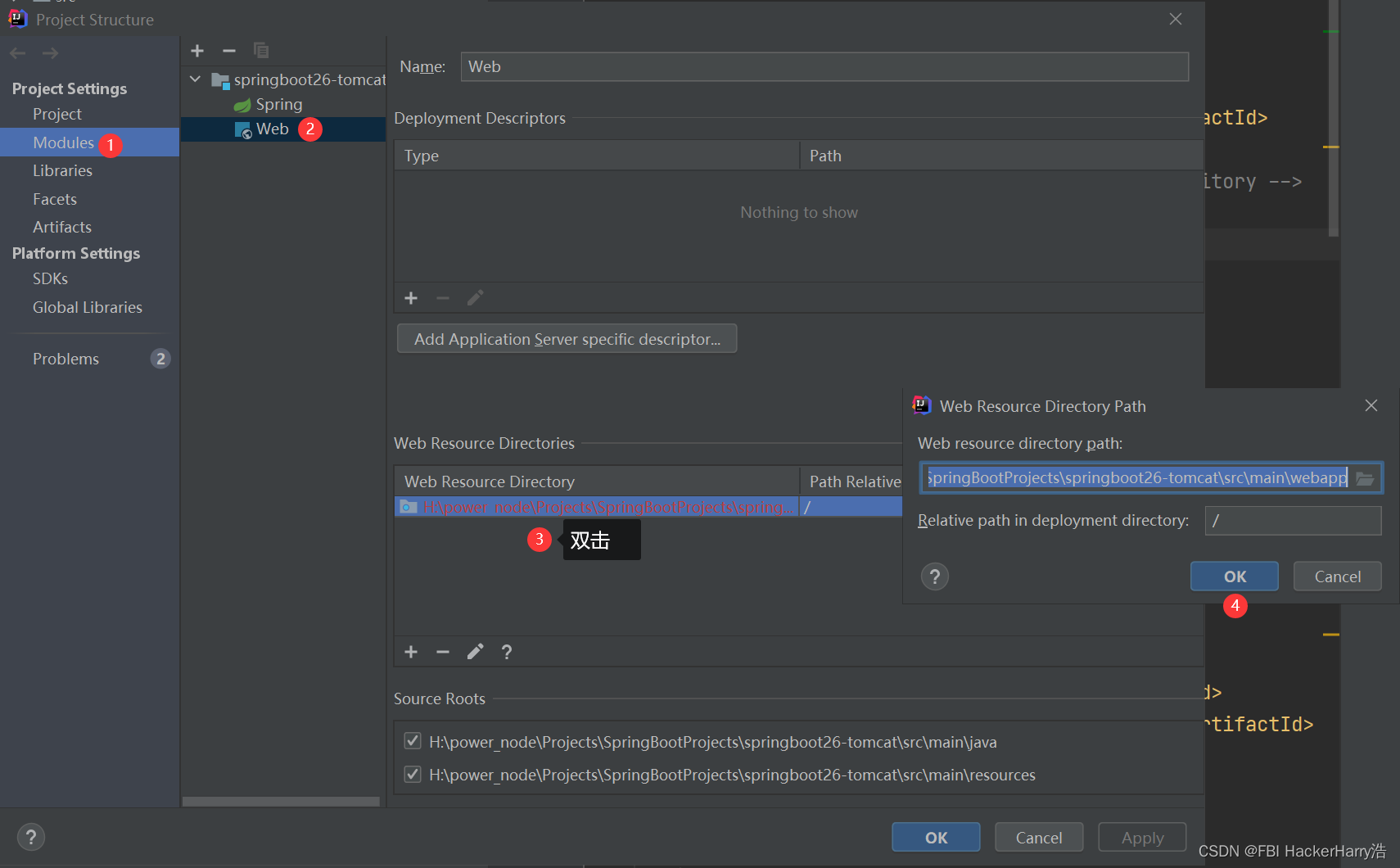Remove deployment descriptor minus icon
The height and width of the screenshot is (868, 1400).
[x=443, y=298]
